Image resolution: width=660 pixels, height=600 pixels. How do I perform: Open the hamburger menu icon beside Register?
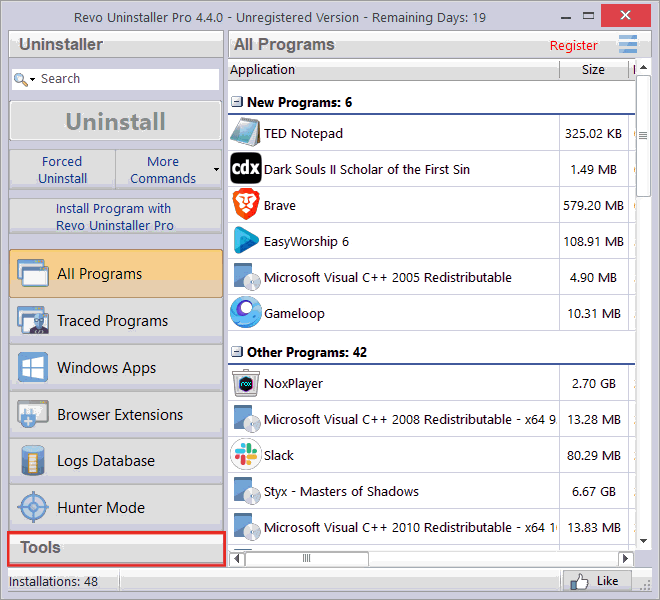coord(628,44)
